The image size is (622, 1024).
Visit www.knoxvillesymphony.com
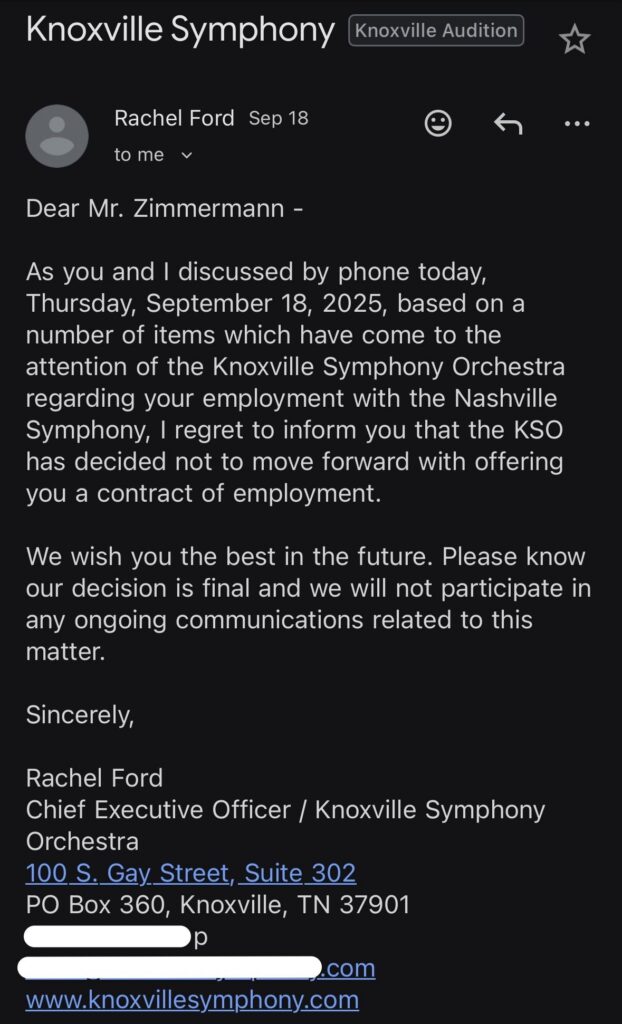click(x=194, y=998)
